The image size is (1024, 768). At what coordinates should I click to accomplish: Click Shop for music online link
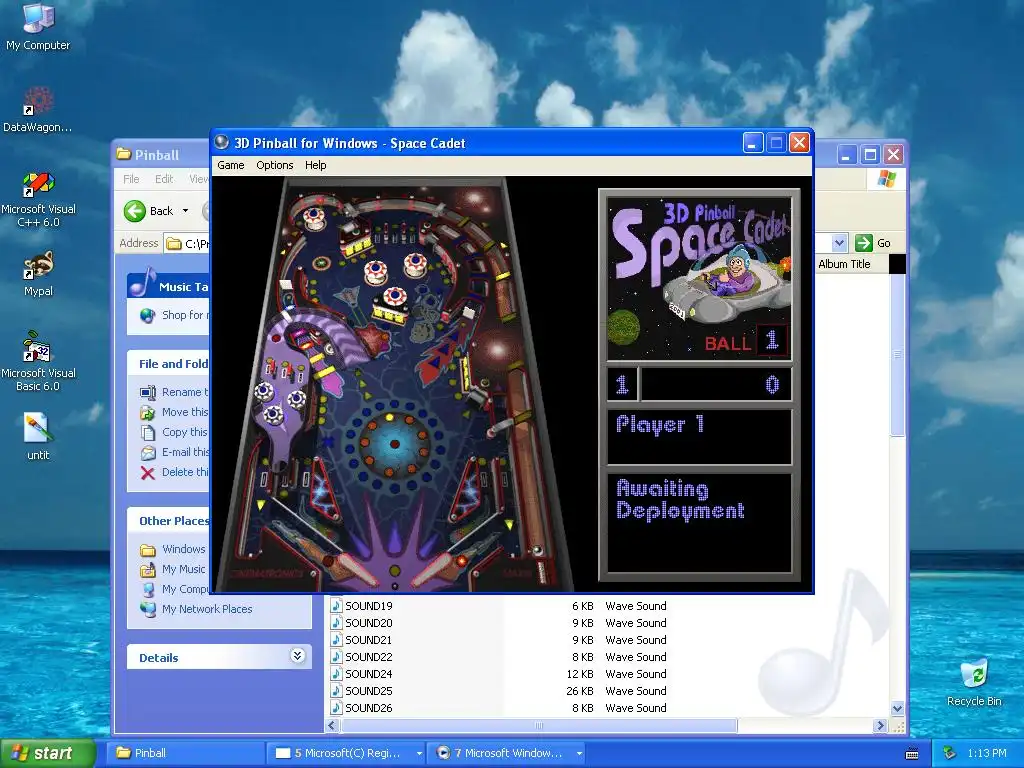pyautogui.click(x=185, y=315)
